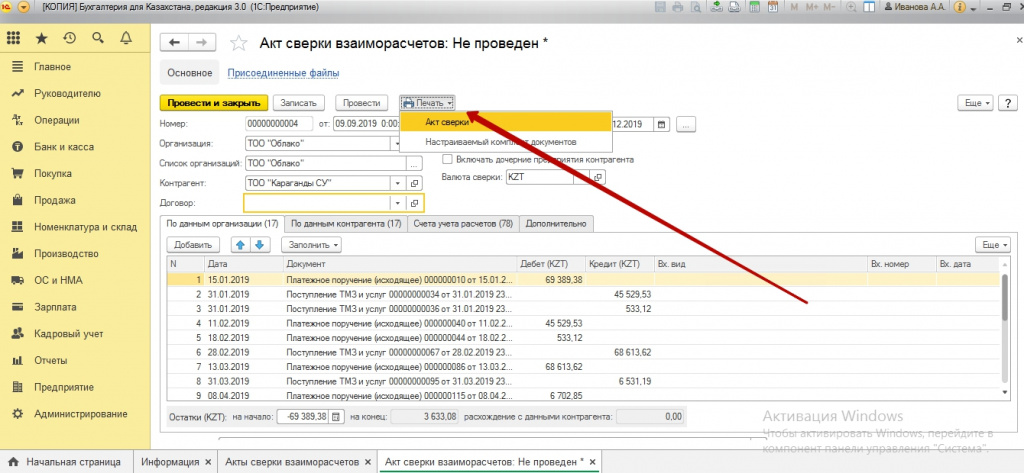Click the Основное section tab
The image size is (1024, 473).
(x=189, y=73)
